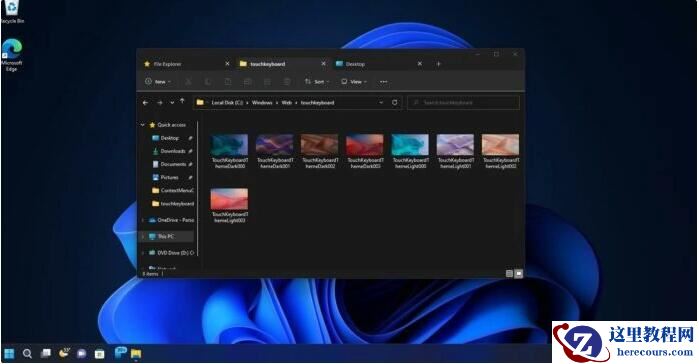Collapse the Quick access tree node

[143, 125]
